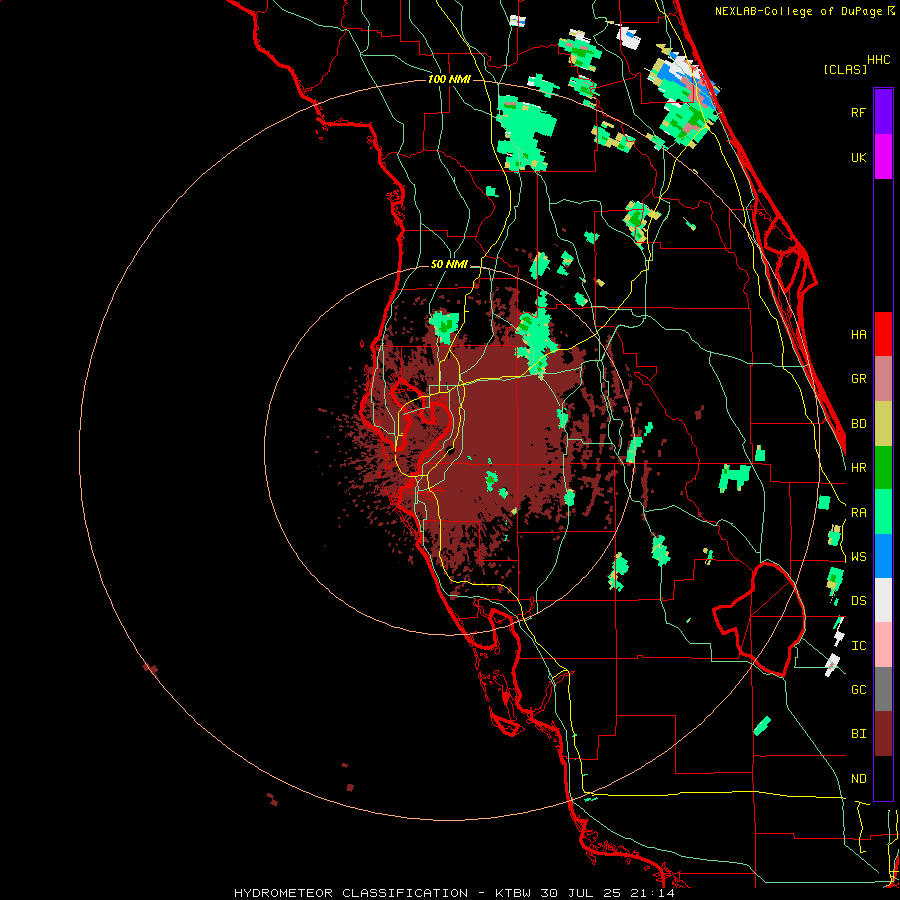This screenshot has height=900, width=900.
Task: Click the Hydrometeor Classification KTBW title text
Action: (x=454, y=893)
